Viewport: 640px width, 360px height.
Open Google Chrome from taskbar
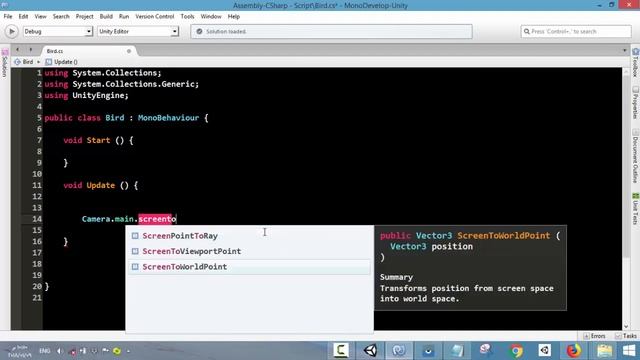516,351
